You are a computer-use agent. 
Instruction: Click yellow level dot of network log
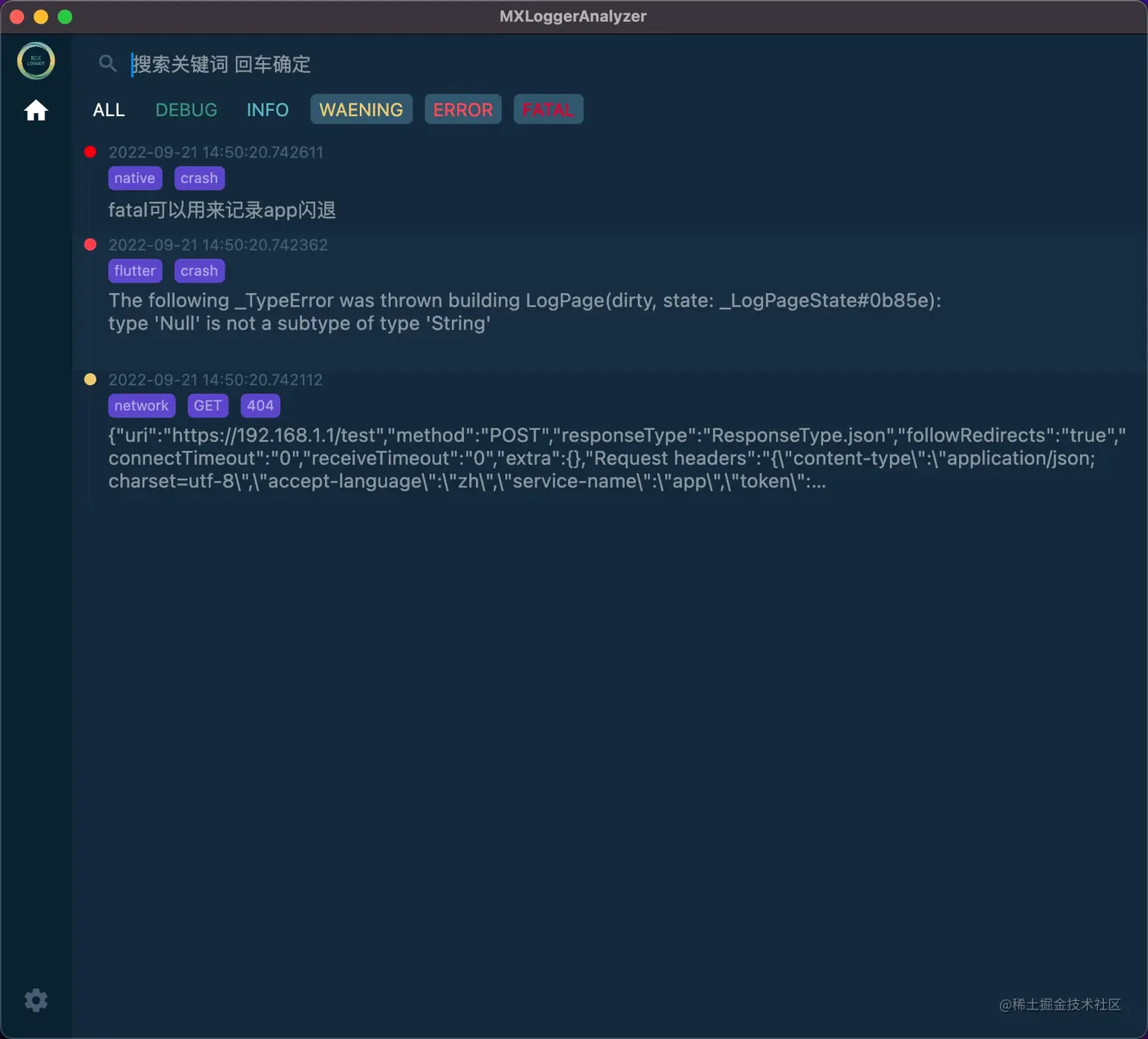click(x=90, y=379)
